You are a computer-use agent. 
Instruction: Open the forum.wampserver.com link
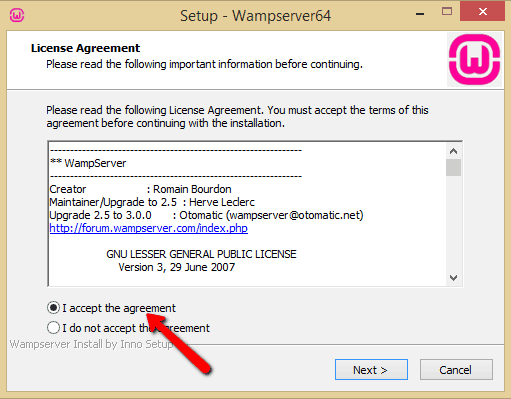[149, 228]
